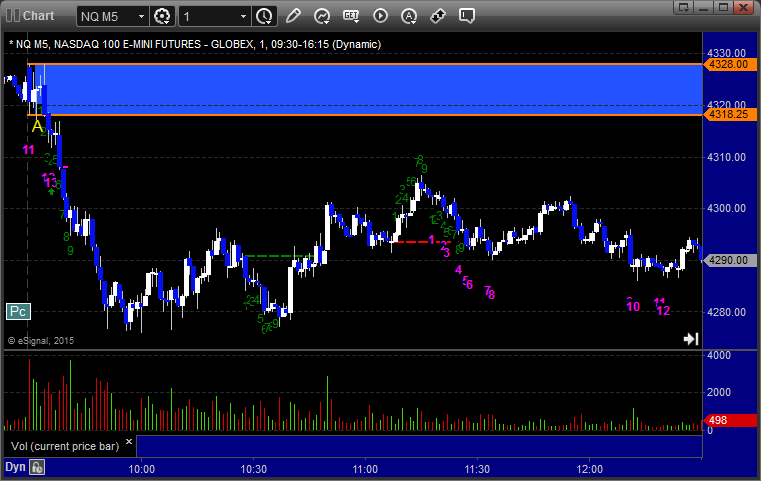Click the 4000 volume axis label
Viewport: 761px width, 481px height.
point(719,355)
